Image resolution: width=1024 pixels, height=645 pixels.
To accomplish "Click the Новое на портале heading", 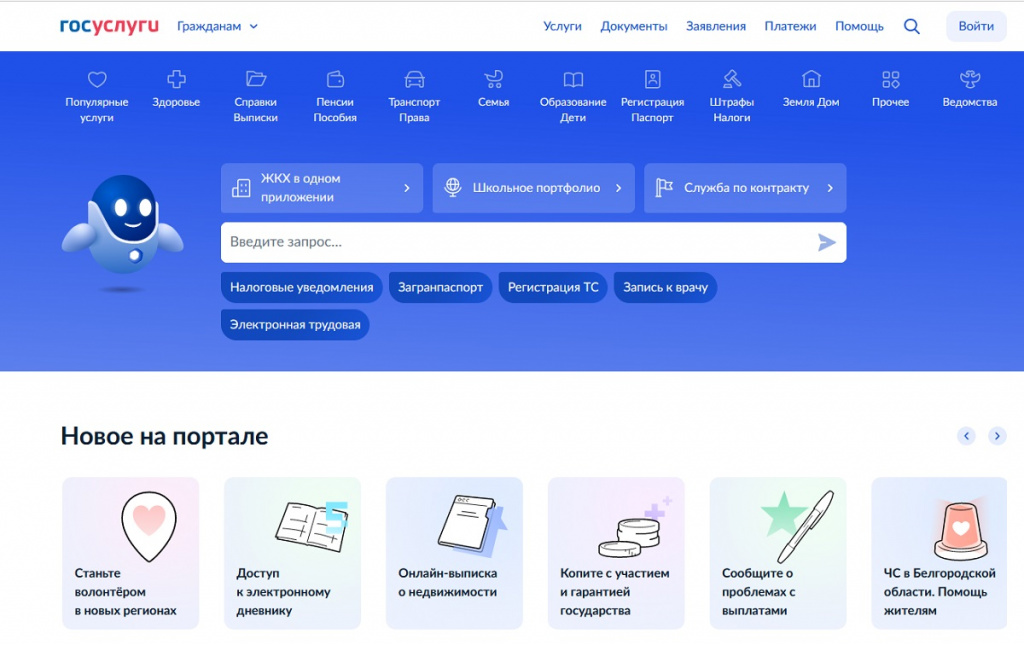I will (165, 436).
